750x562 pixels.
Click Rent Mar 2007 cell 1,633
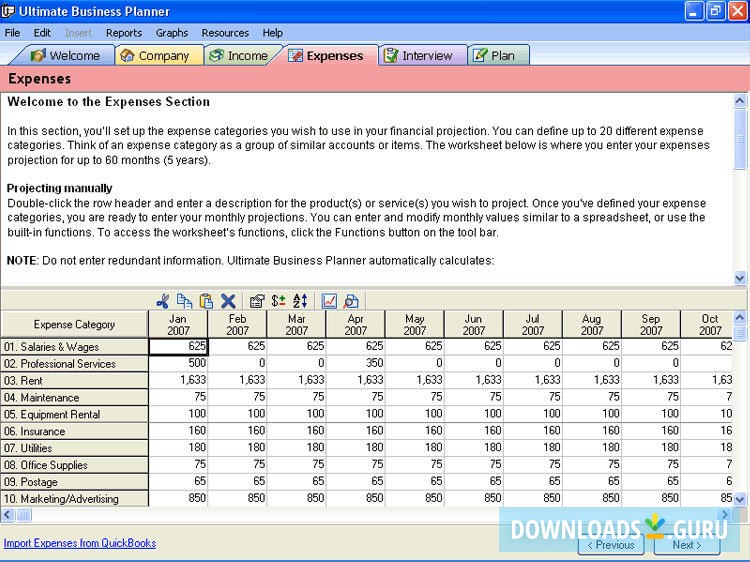tap(297, 380)
